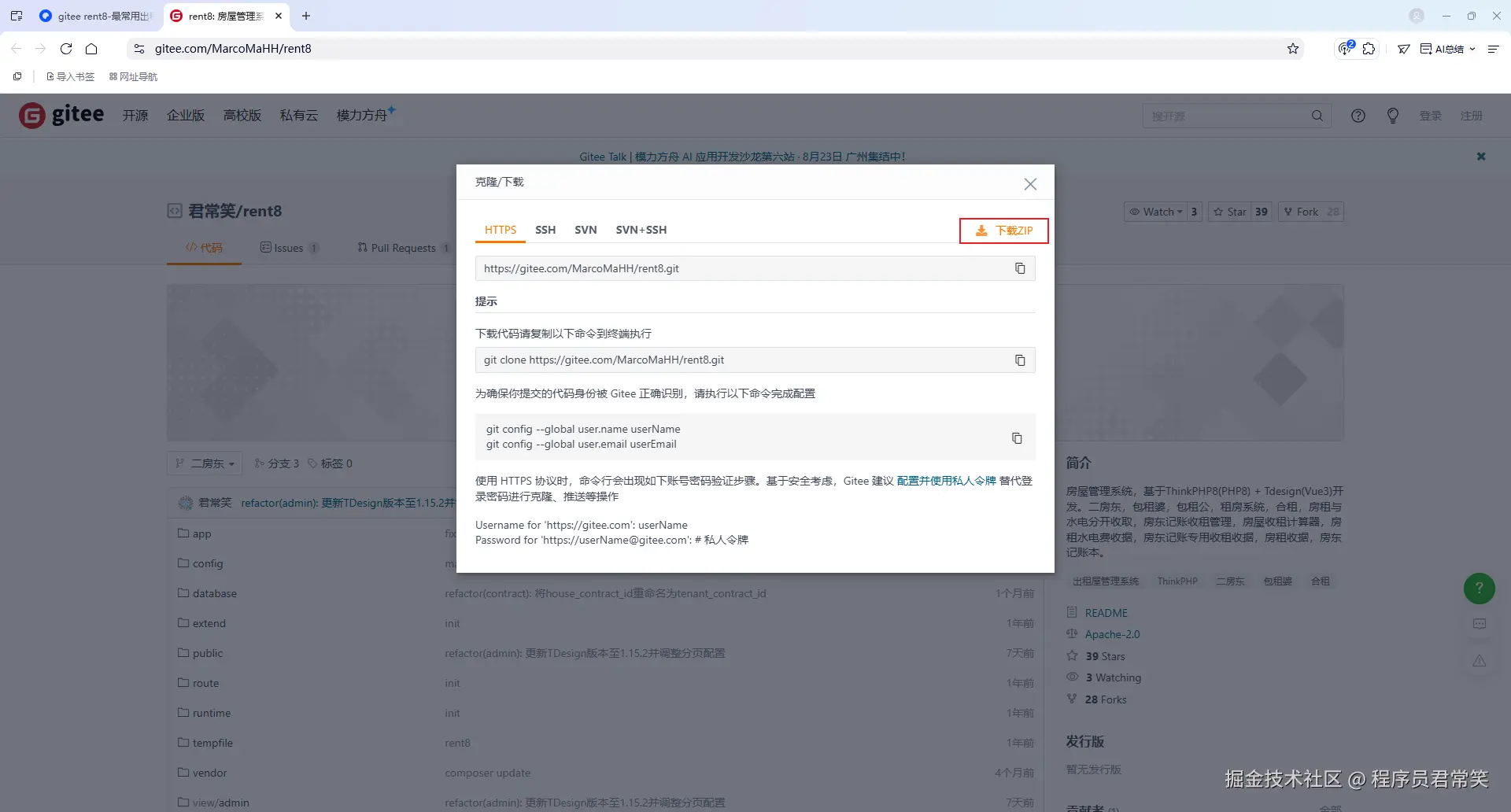
Task: Switch to the SSH clone tab
Action: [545, 230]
